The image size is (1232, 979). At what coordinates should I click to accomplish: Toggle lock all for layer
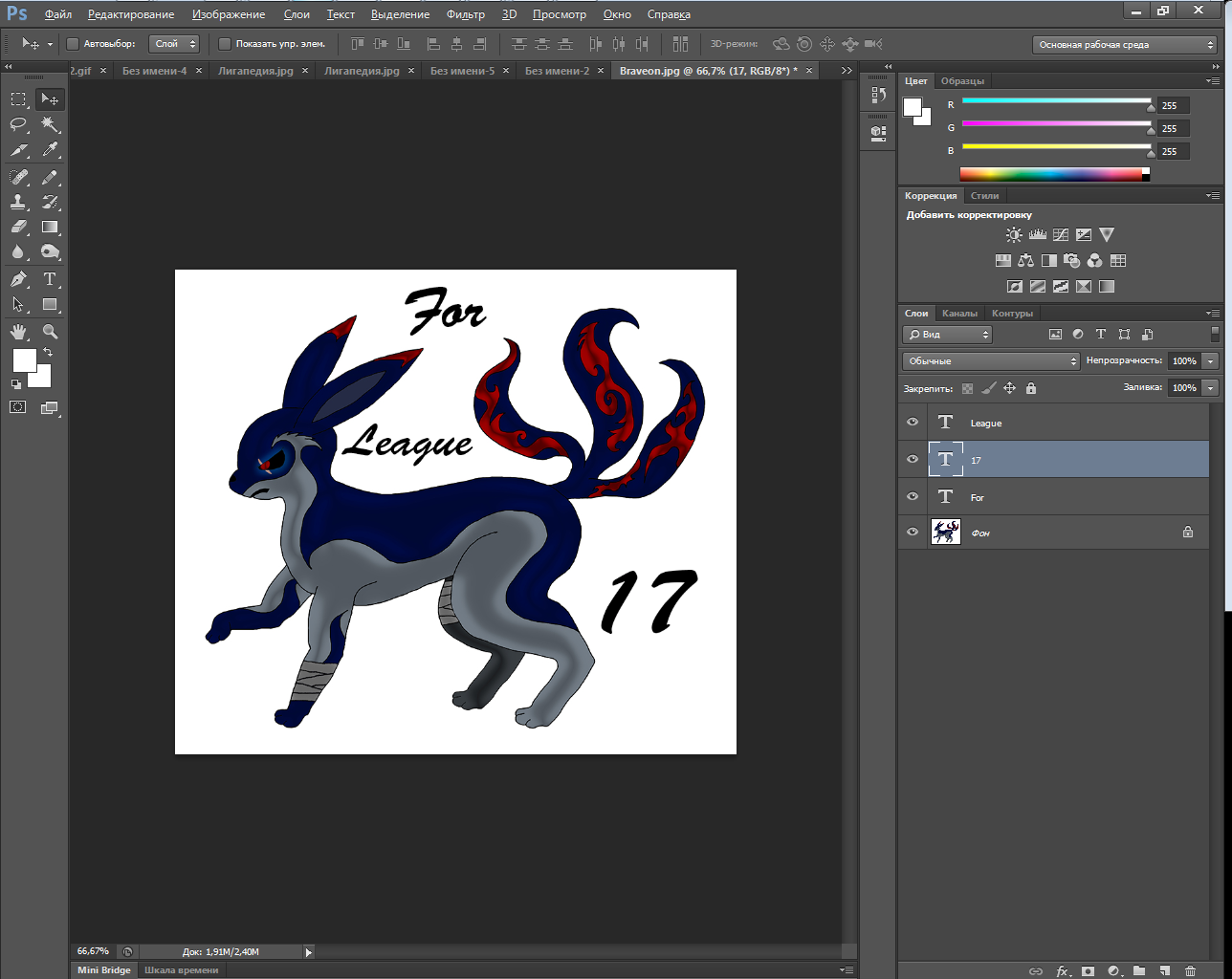click(1030, 388)
